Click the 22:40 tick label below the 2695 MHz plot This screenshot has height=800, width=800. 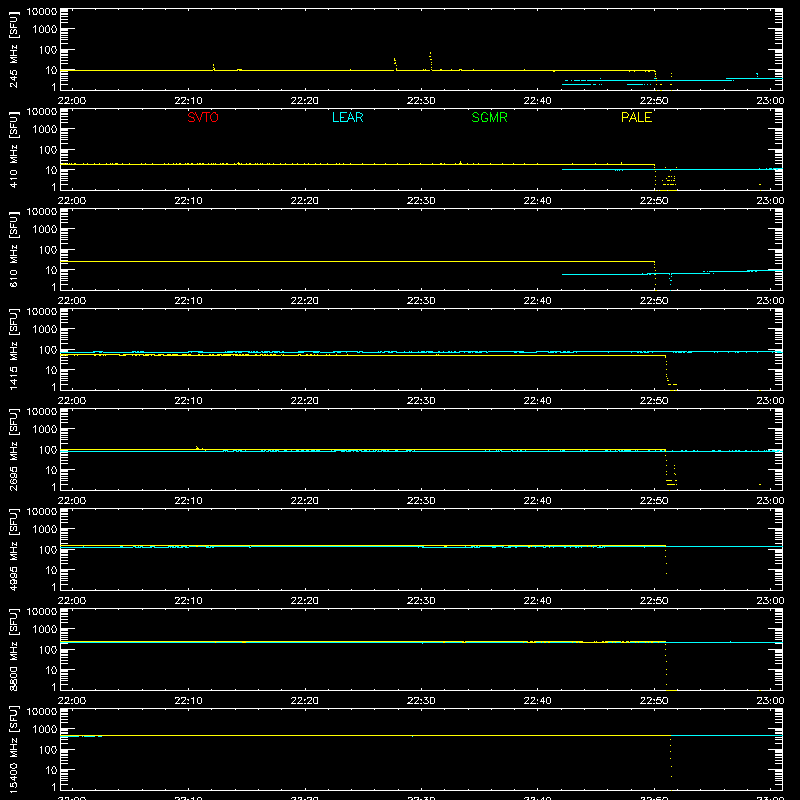537,501
